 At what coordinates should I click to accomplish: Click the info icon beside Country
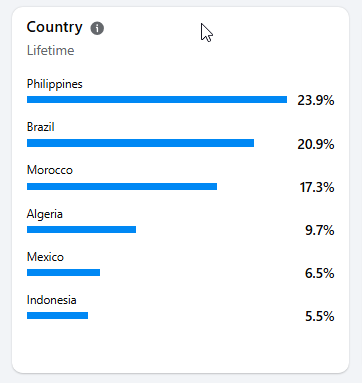click(97, 28)
